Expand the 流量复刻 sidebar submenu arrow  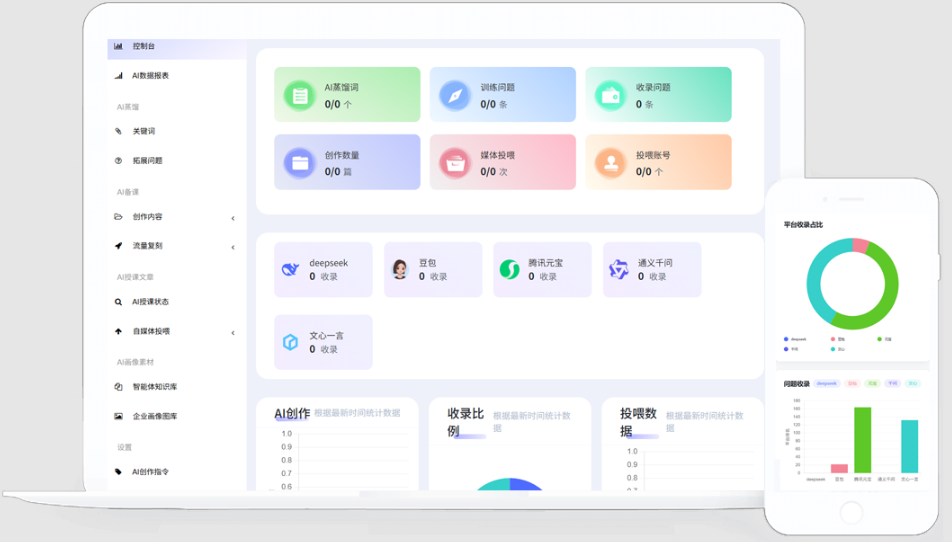(x=233, y=247)
